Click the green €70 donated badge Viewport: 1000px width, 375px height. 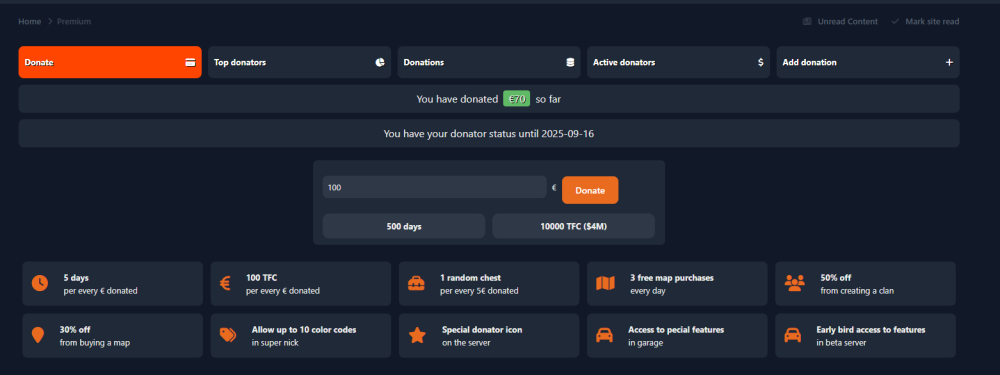coord(517,99)
